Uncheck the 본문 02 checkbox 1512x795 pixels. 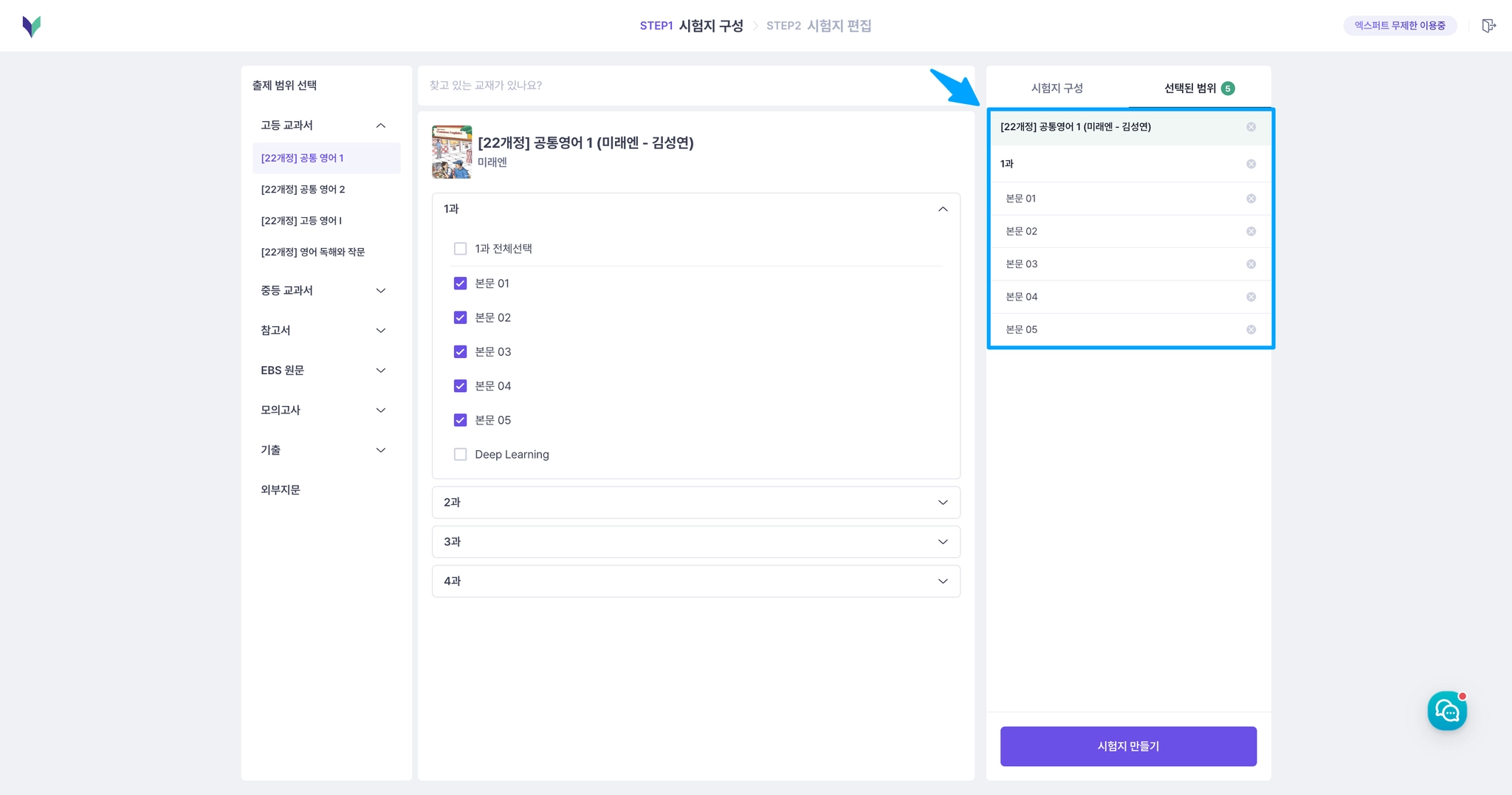(x=460, y=317)
